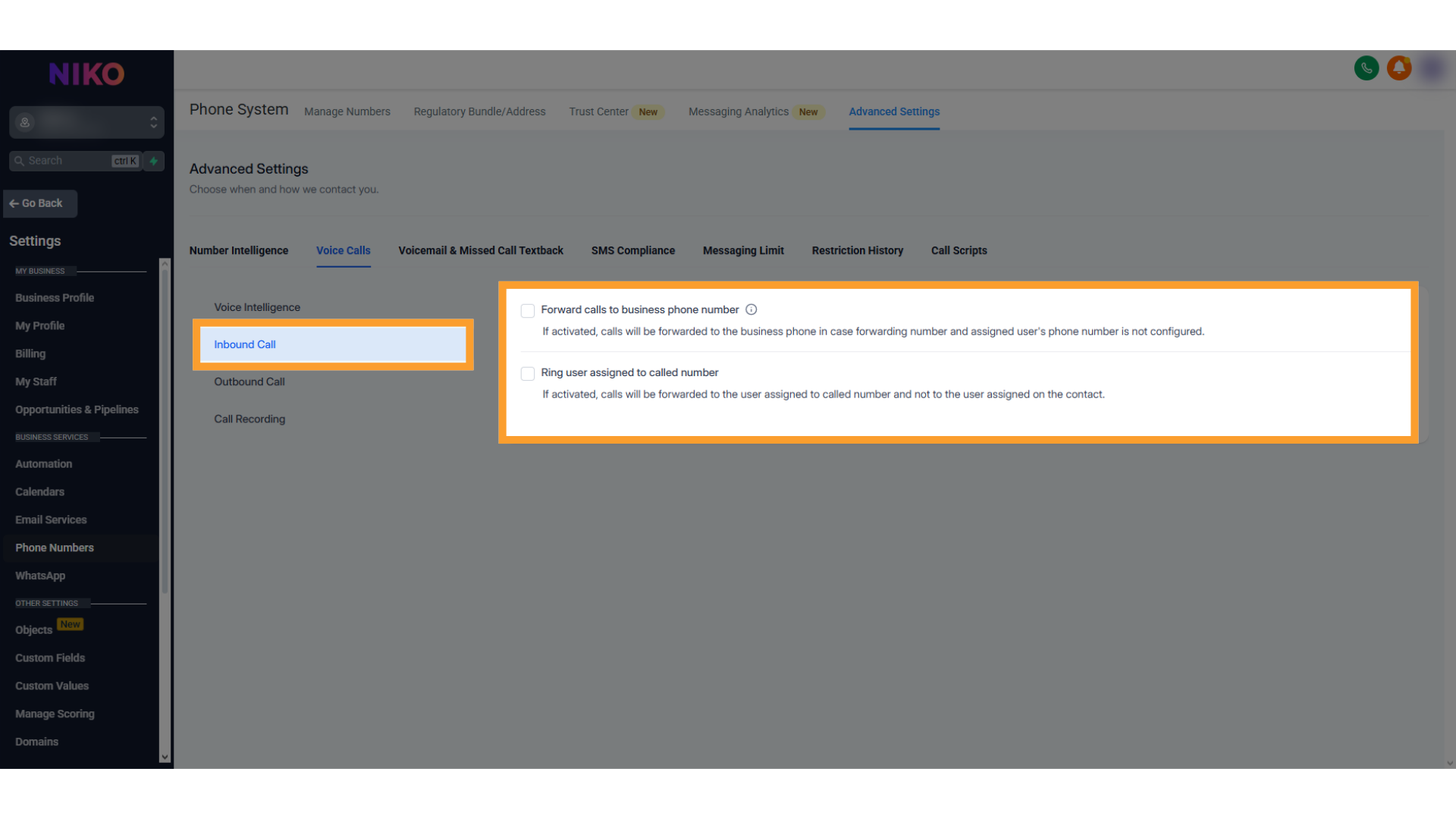Open Business Profile in the sidebar
Image resolution: width=1456 pixels, height=819 pixels.
55,298
